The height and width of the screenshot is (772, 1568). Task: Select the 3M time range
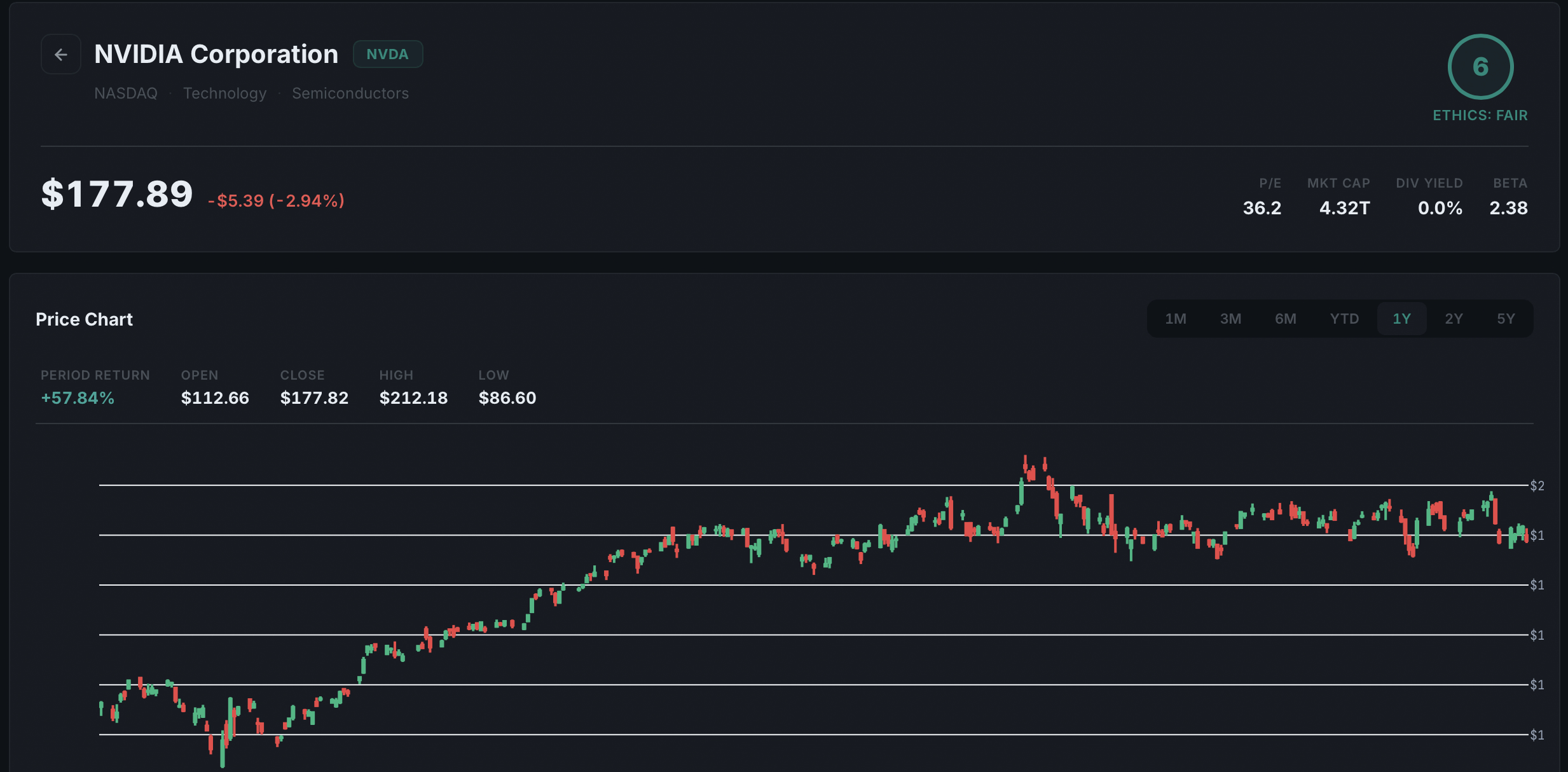coord(1230,319)
